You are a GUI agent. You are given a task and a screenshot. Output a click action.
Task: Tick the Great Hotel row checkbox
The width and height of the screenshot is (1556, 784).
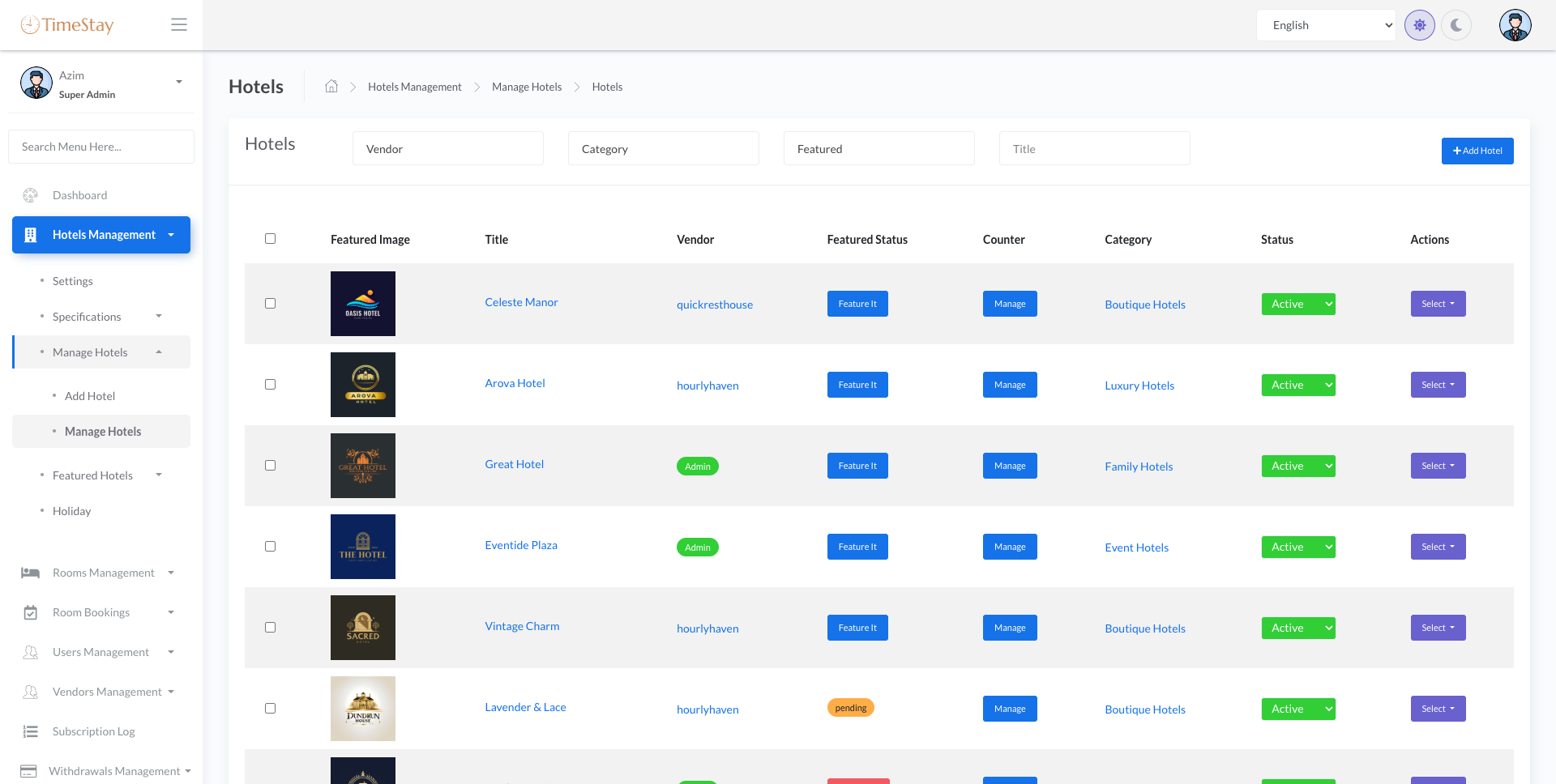[270, 466]
